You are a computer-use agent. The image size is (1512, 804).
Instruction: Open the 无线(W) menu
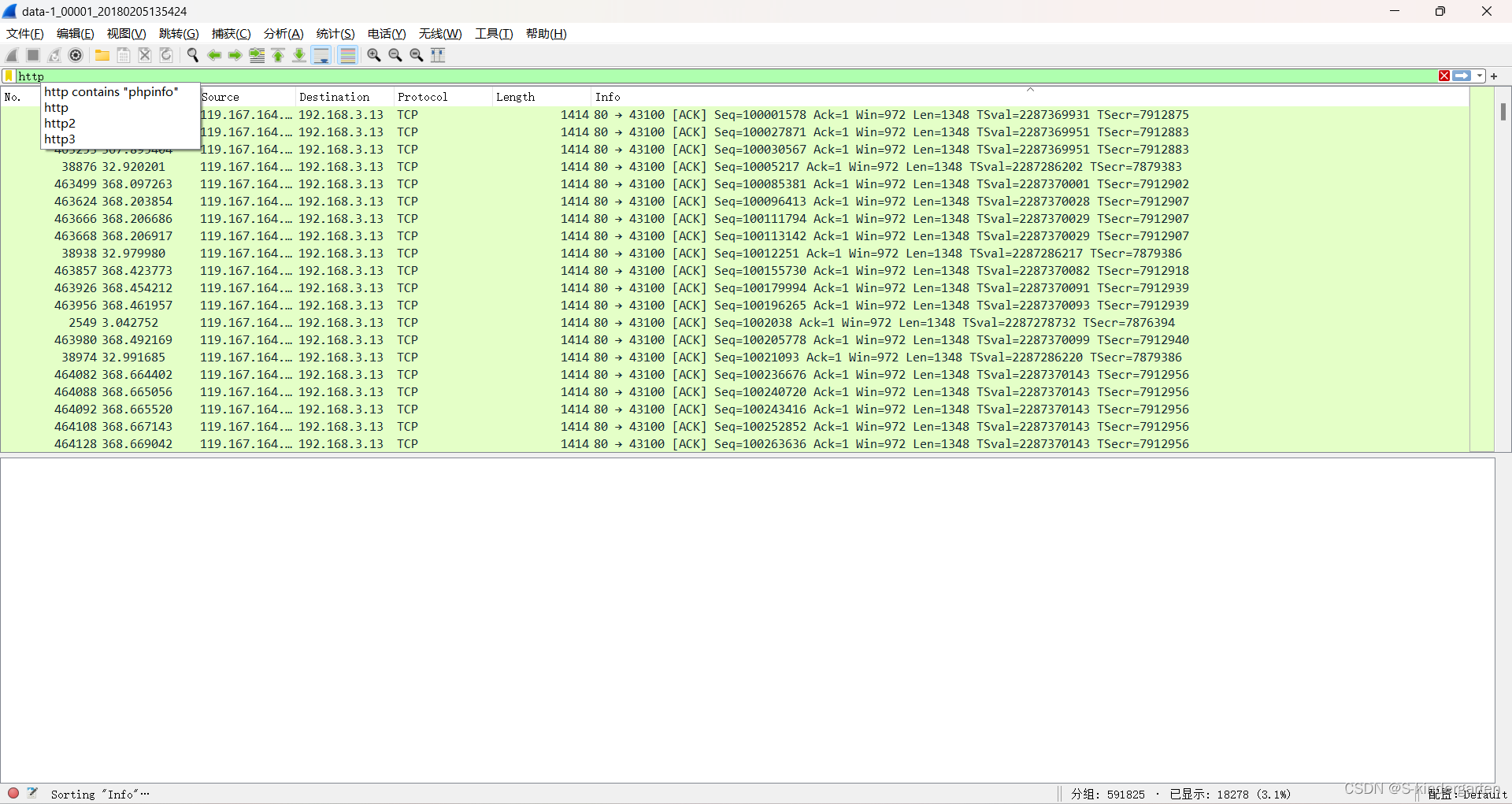(x=440, y=34)
